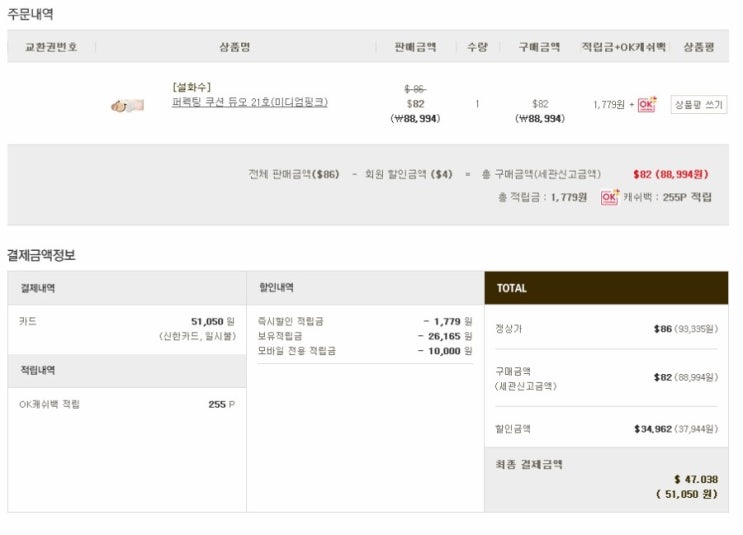
Task: Click the OK Cashbag icon in product row
Action: [647, 104]
